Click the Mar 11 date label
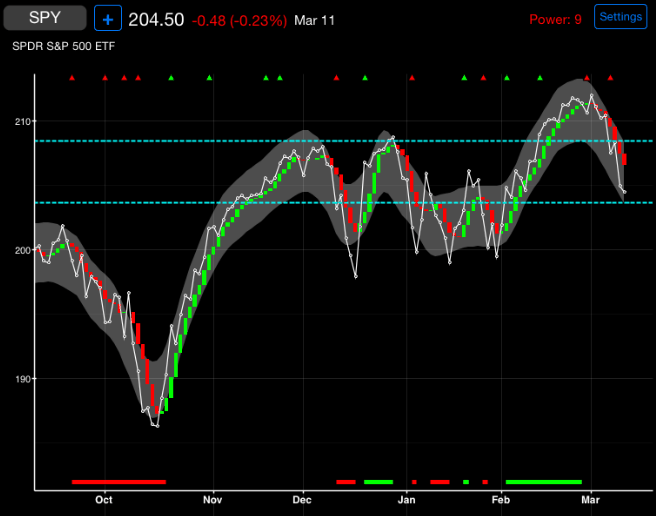656x516 pixels. click(x=314, y=21)
